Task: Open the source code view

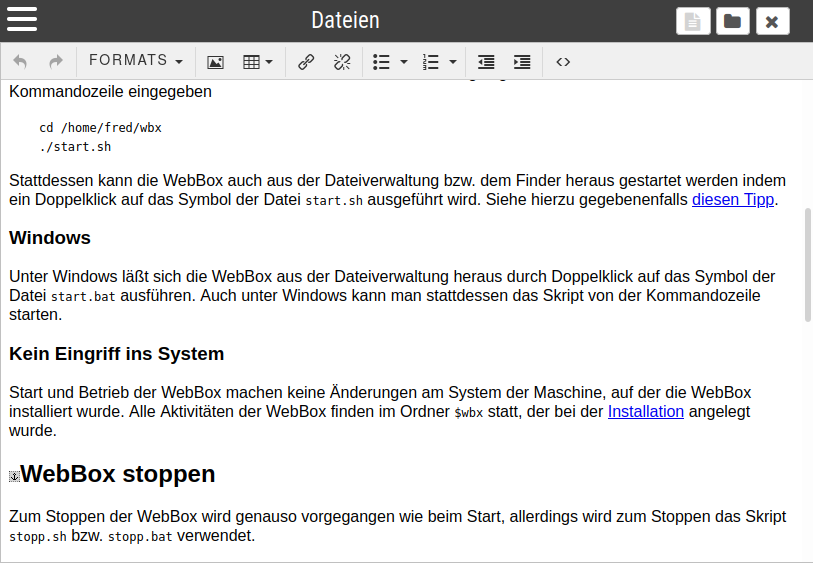Action: point(563,62)
